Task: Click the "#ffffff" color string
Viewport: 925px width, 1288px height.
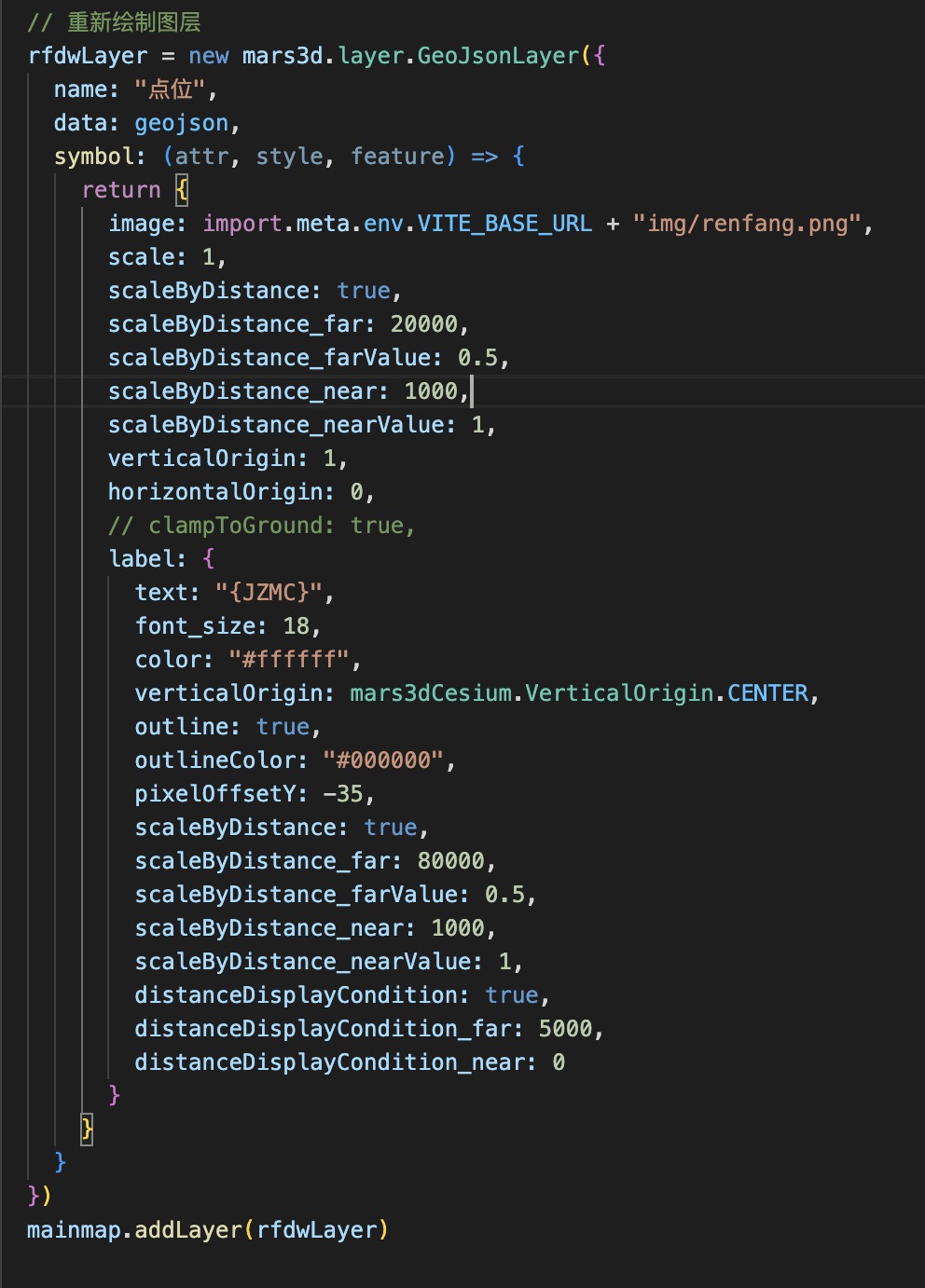Action: (289, 660)
